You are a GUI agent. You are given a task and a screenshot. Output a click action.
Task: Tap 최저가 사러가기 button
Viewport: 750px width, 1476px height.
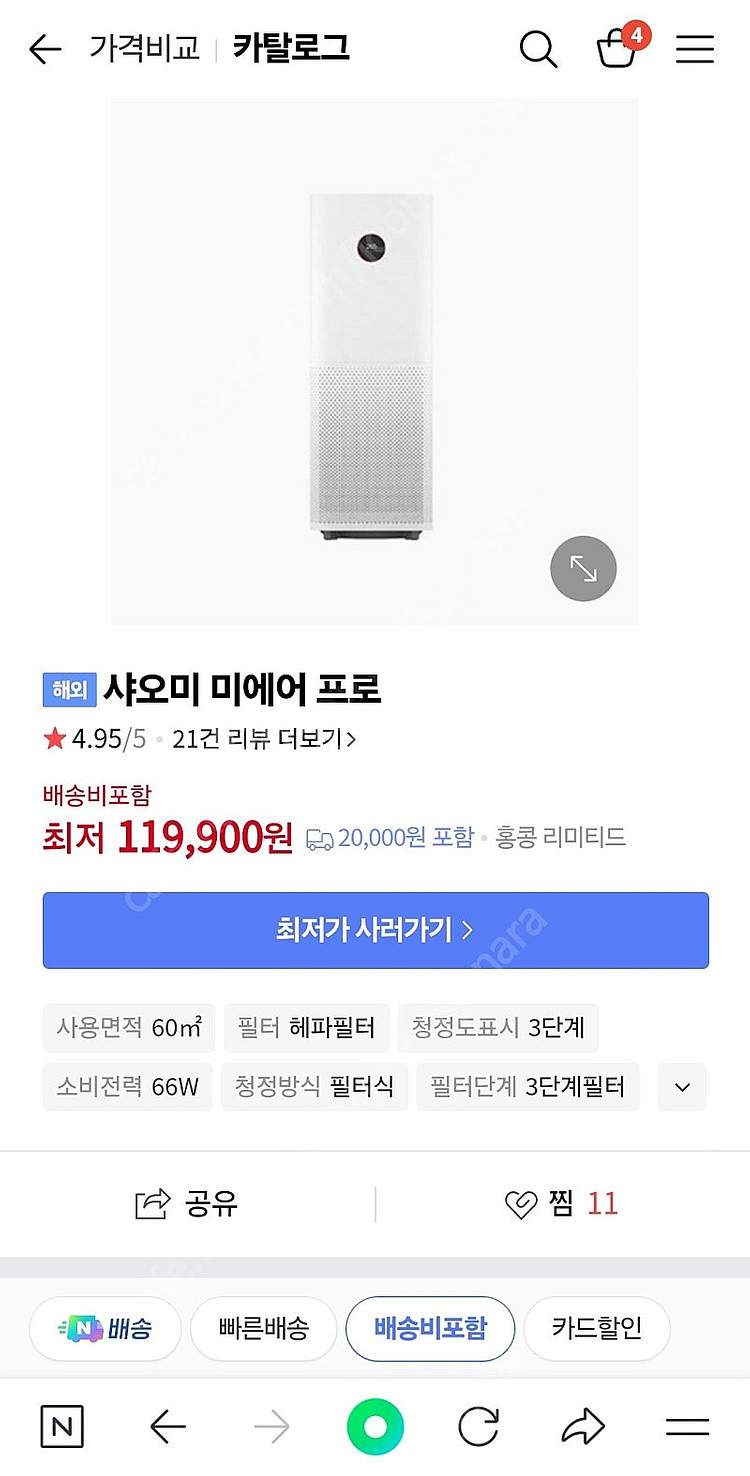point(375,930)
